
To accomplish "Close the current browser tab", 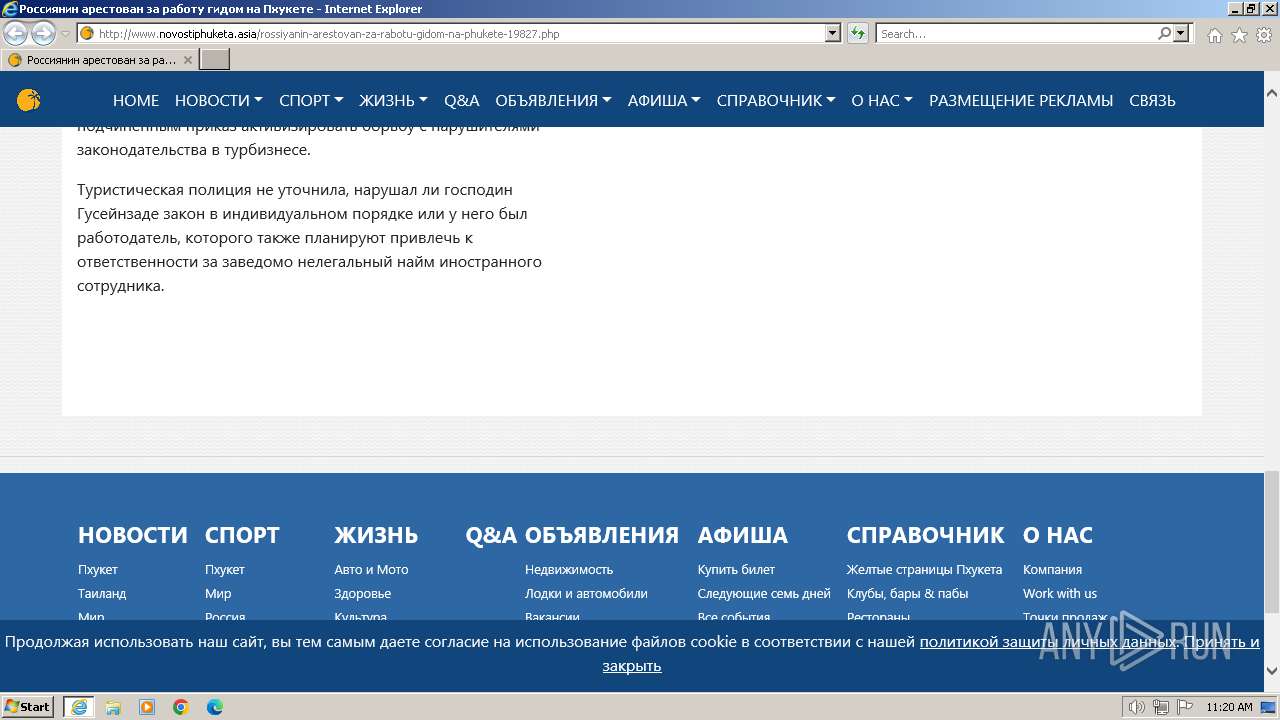I will (x=187, y=60).
